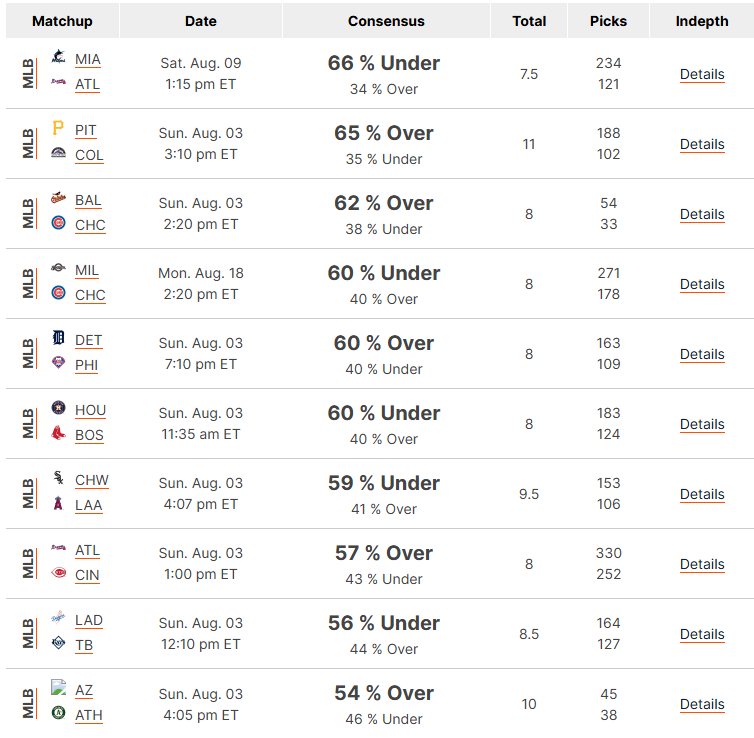The height and width of the screenshot is (738, 754).
Task: Click the Miami Marlins team logo
Action: coord(58,56)
